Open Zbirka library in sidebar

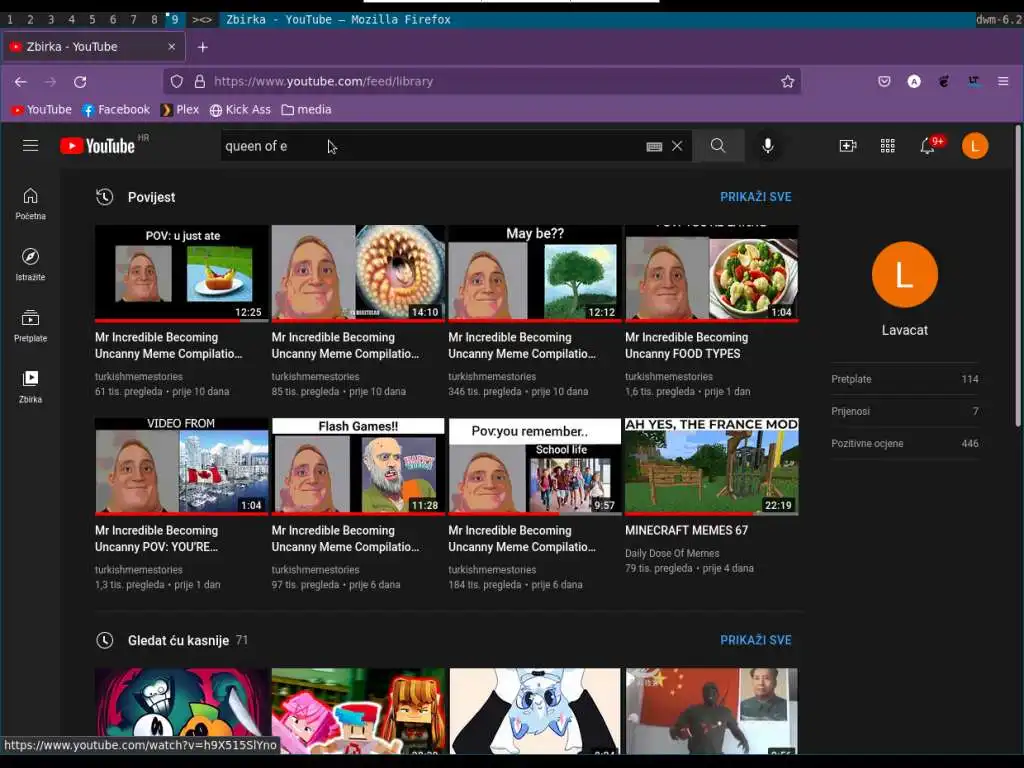tap(30, 387)
